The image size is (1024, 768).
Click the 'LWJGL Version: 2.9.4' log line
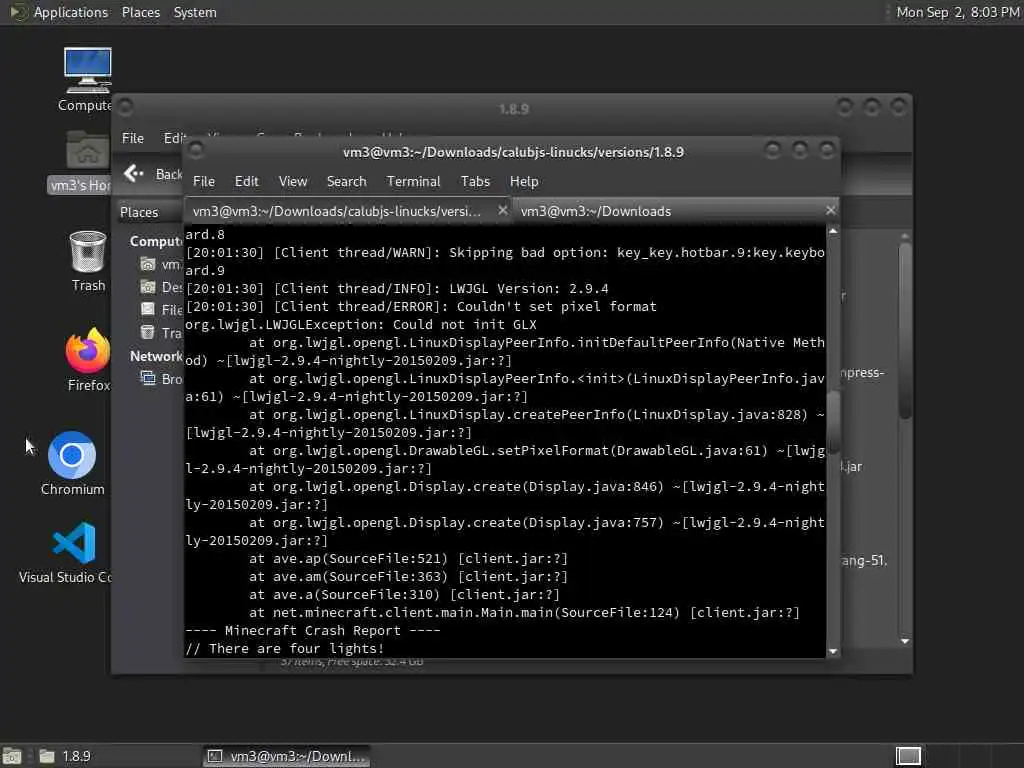397,289
